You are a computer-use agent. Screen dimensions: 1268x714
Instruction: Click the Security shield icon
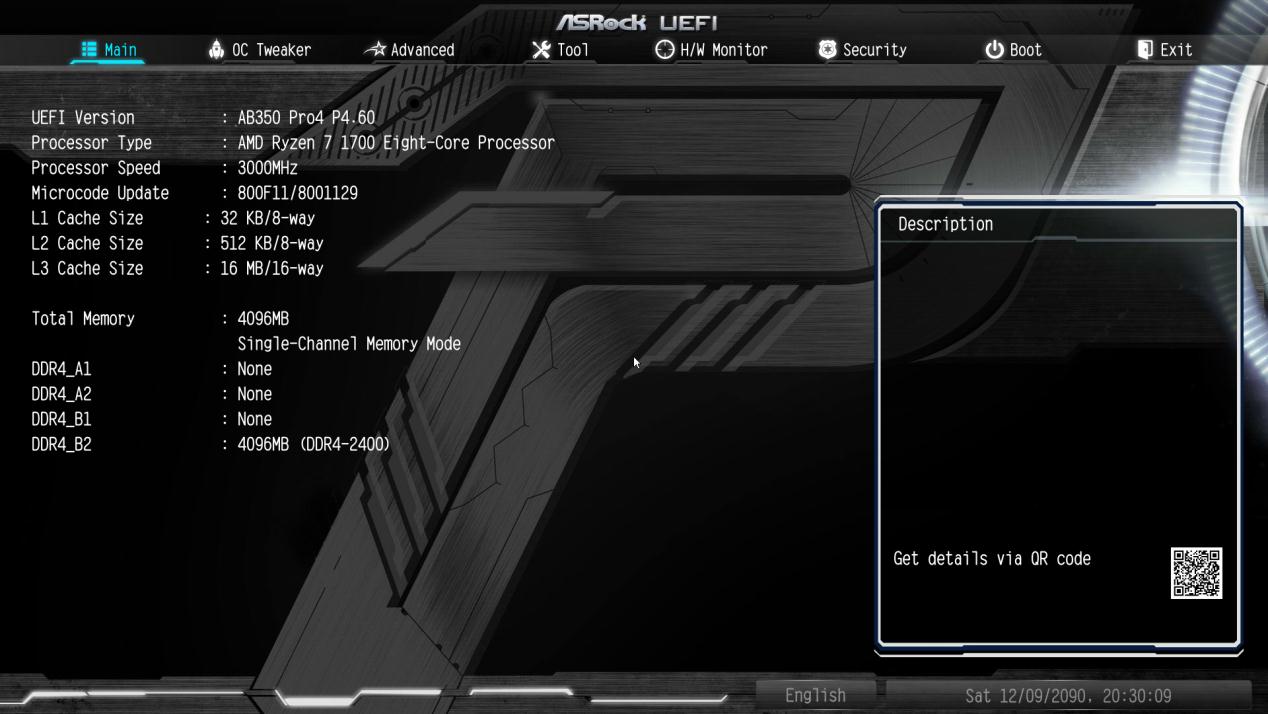(827, 49)
